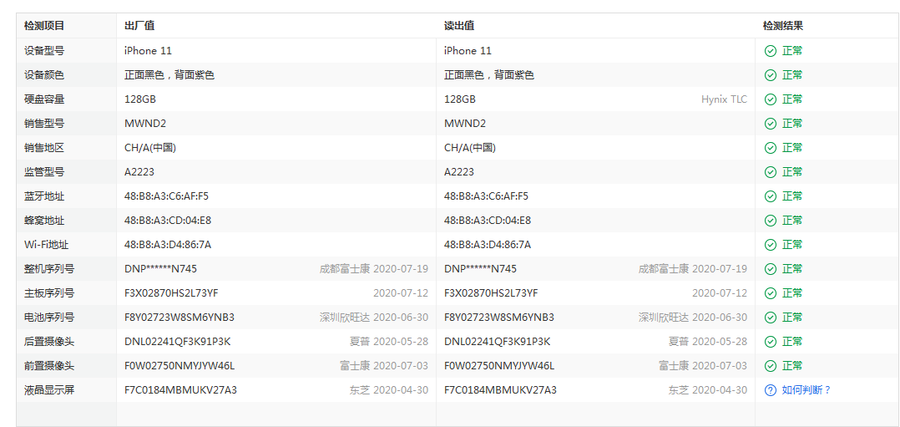This screenshot has width=900, height=427.
Task: Click factory value iPhone 11
Action: point(148,51)
